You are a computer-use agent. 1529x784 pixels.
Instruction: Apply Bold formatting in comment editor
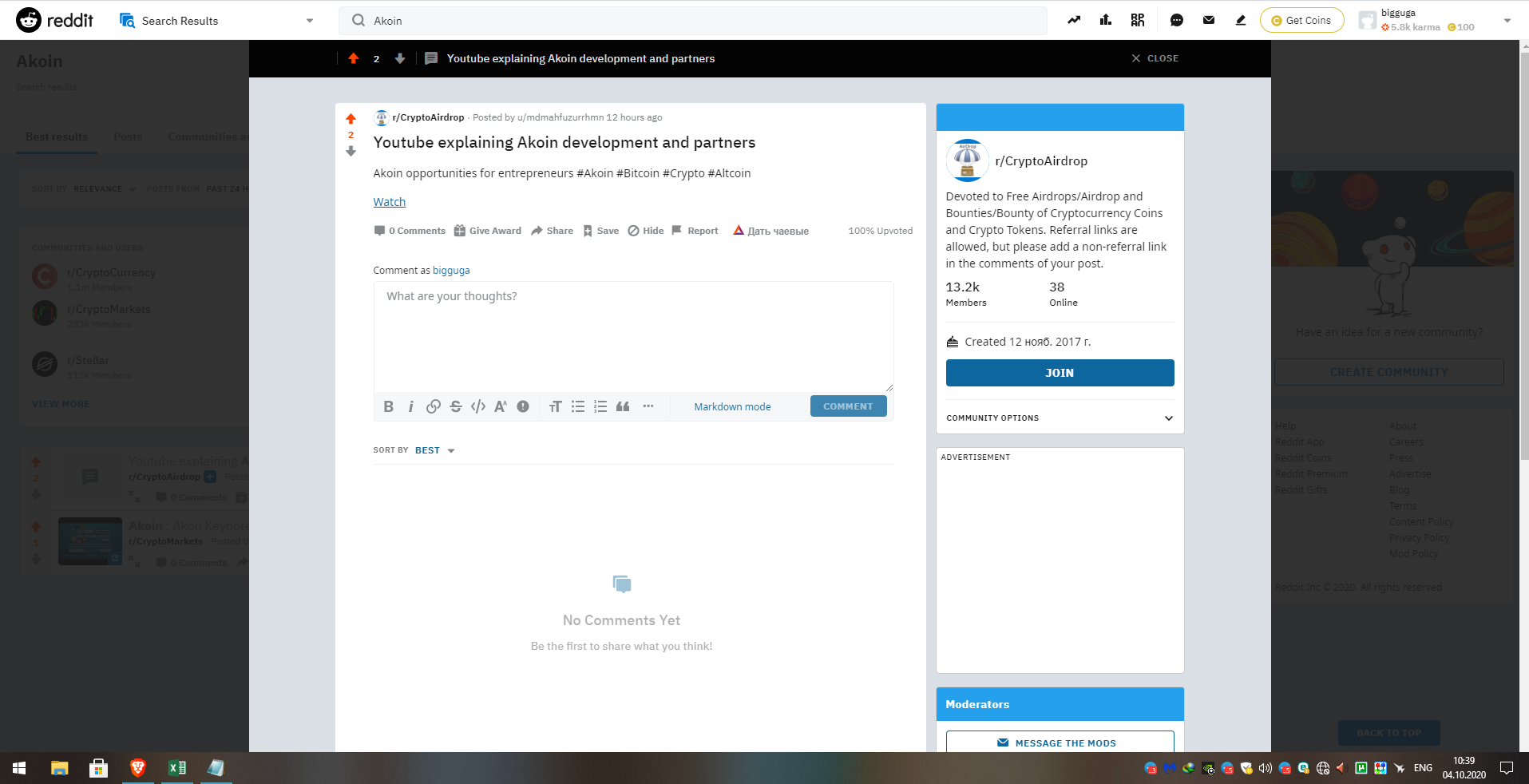389,406
